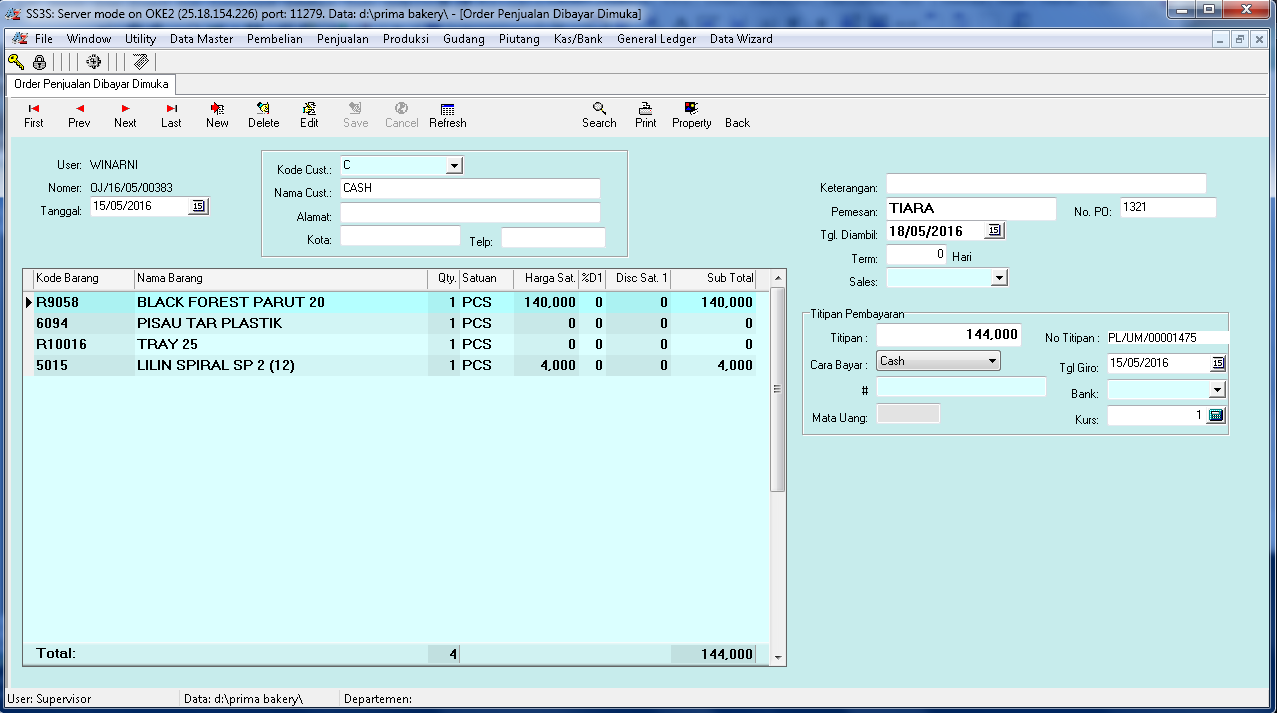This screenshot has width=1277, height=713.
Task: Expand the Sales dropdown
Action: click(999, 278)
